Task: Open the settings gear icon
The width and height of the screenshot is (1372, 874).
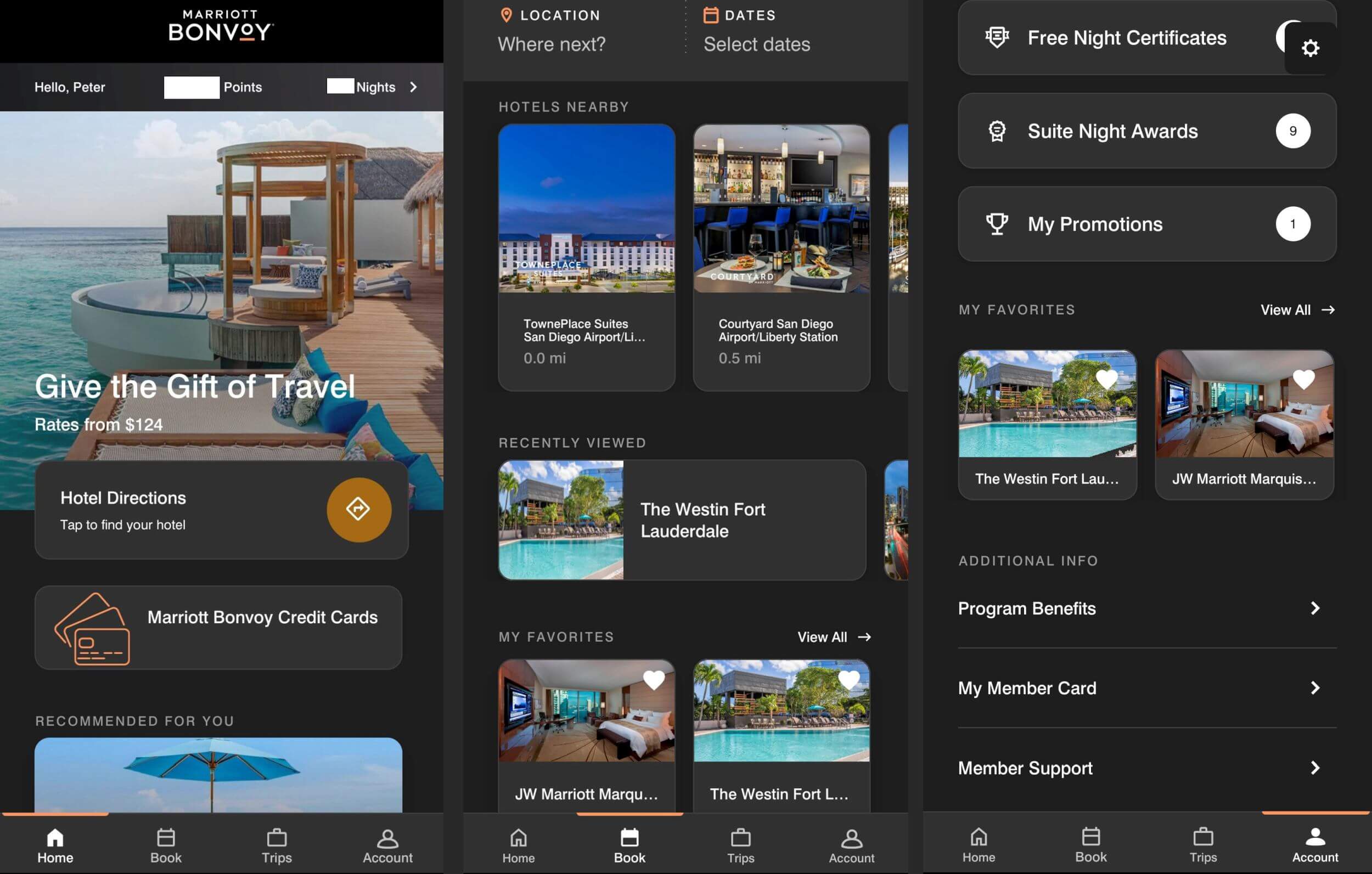Action: tap(1310, 48)
